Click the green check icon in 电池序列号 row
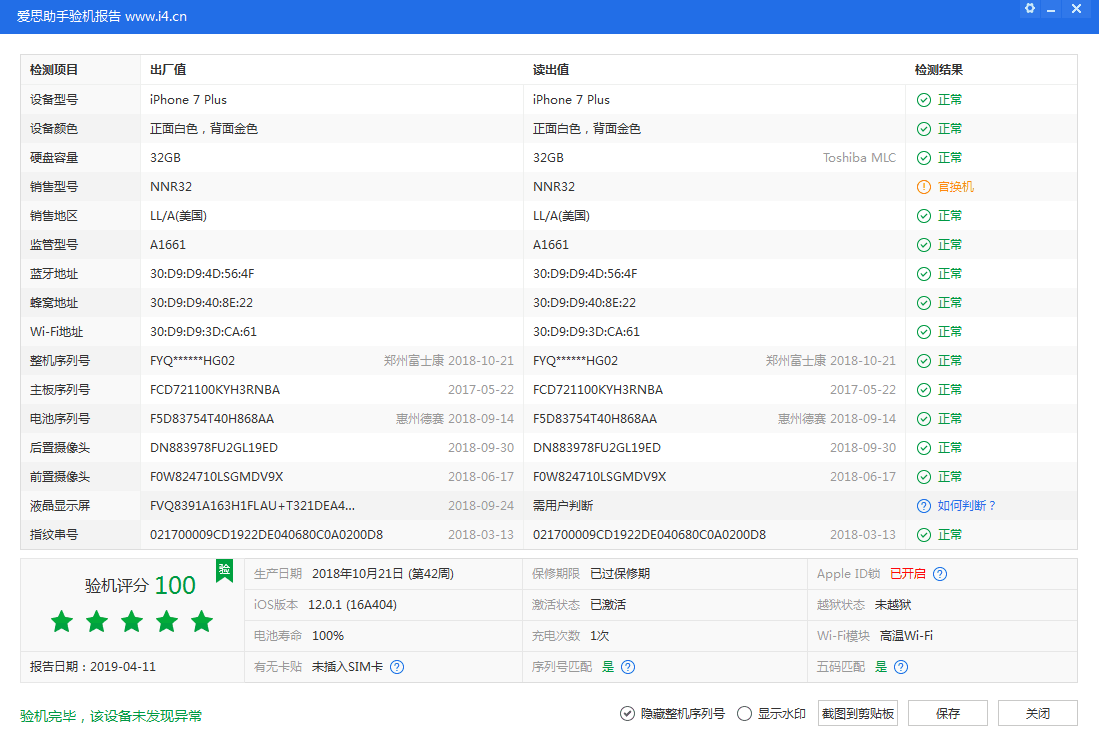 tap(924, 419)
